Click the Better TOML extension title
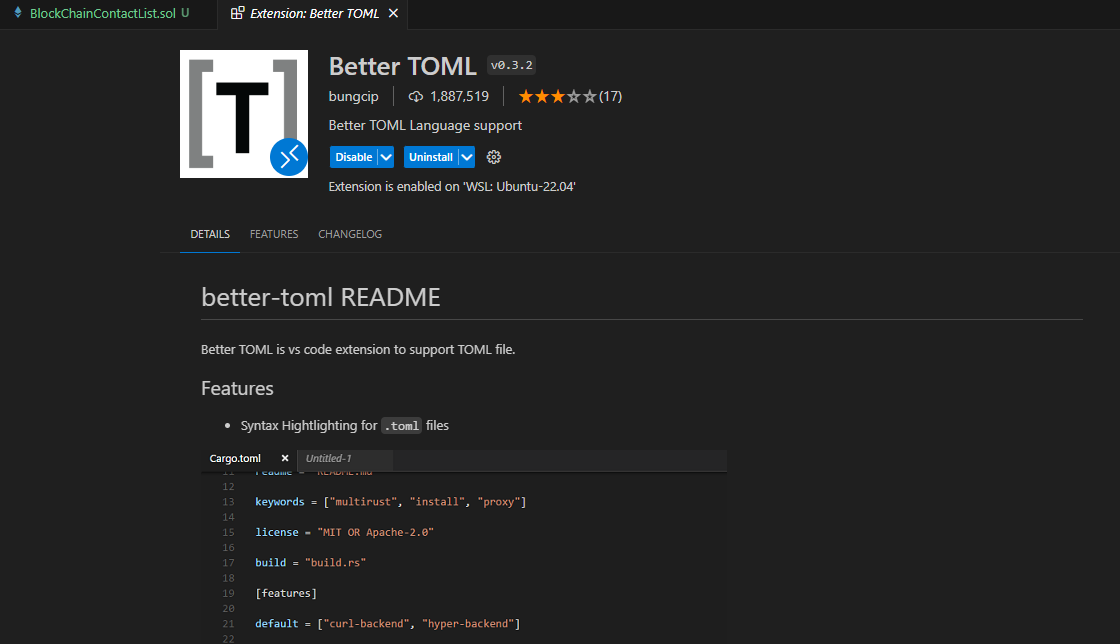Viewport: 1120px width, 644px height. (x=402, y=66)
